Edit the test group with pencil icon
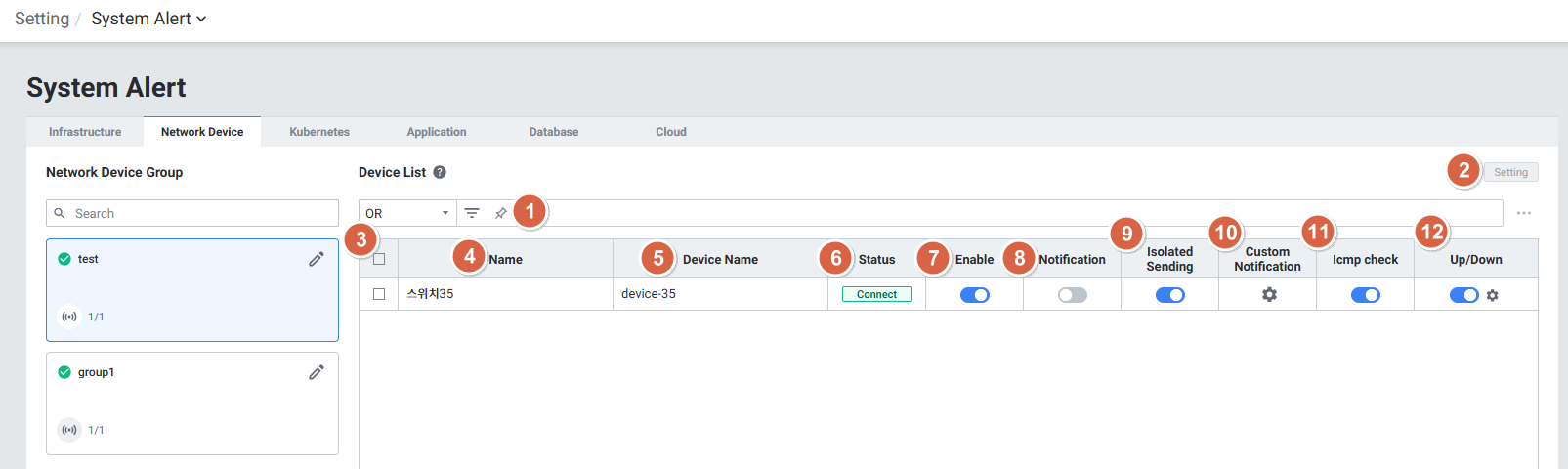 tap(317, 259)
